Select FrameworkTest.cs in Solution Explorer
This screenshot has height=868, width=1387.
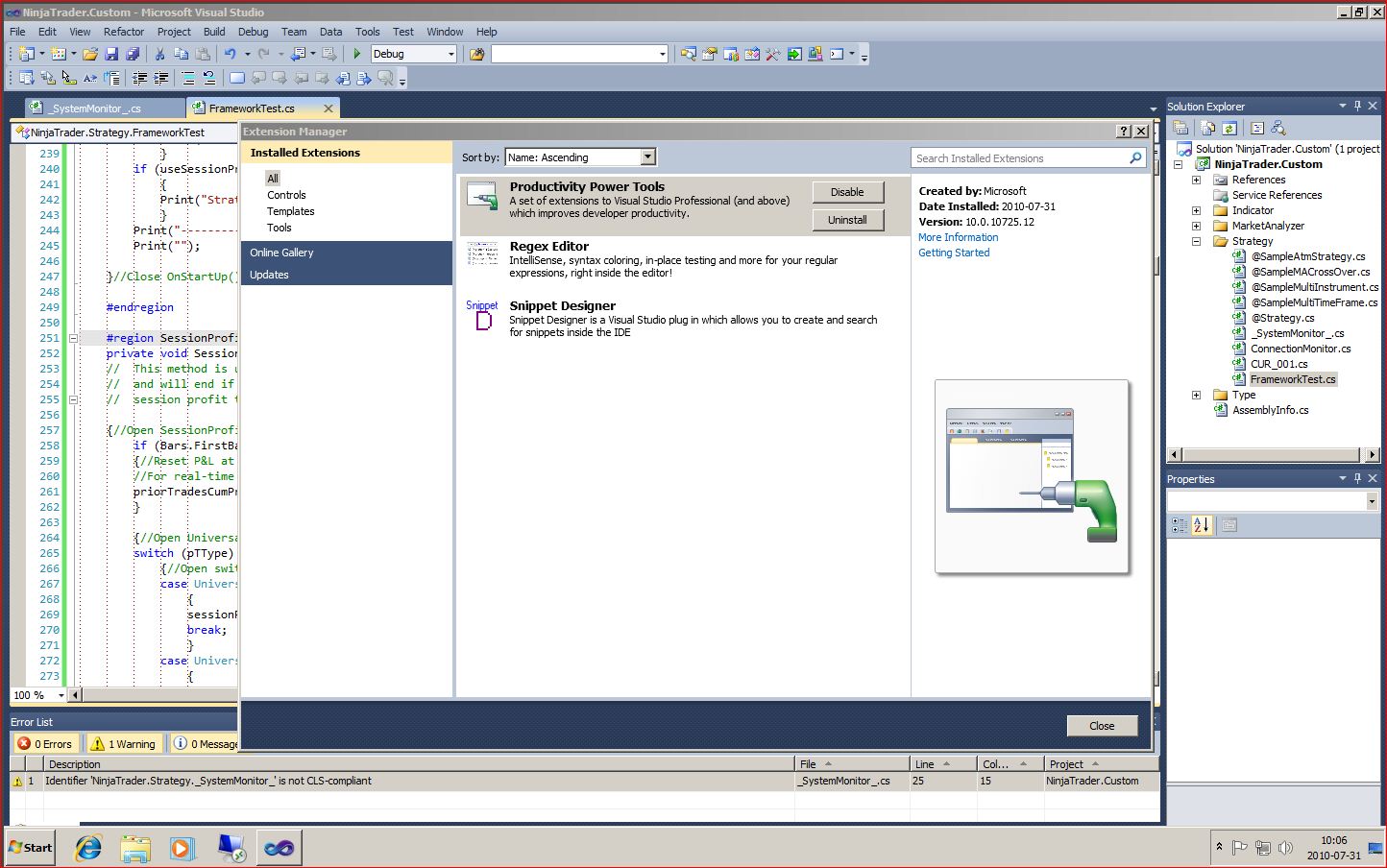pos(1293,379)
